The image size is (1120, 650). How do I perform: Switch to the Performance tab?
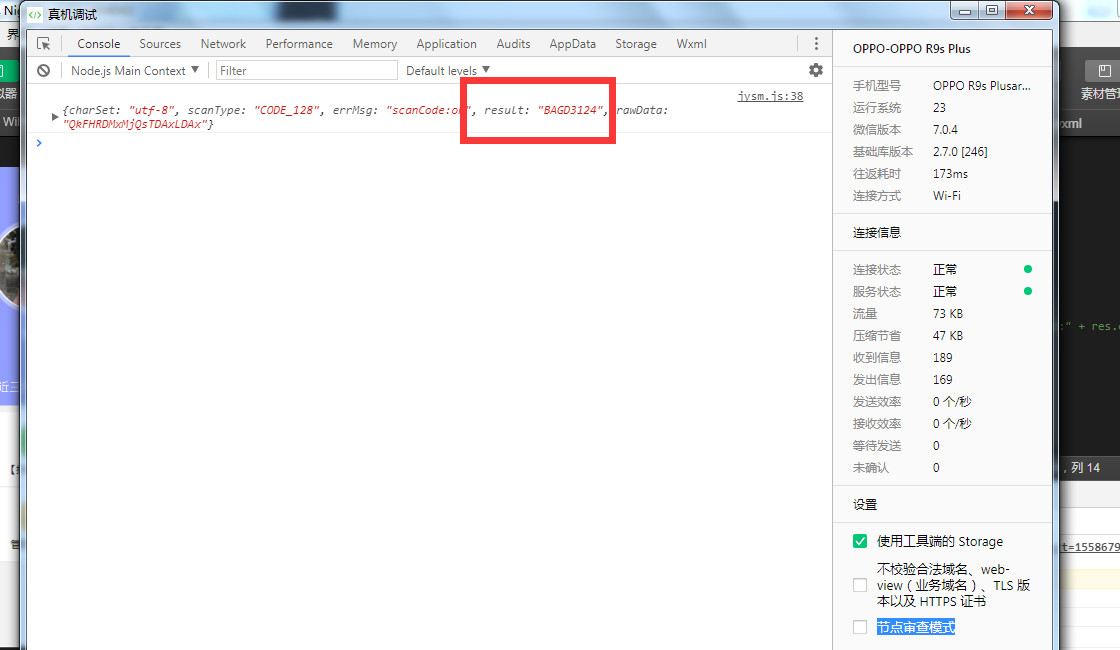click(299, 44)
